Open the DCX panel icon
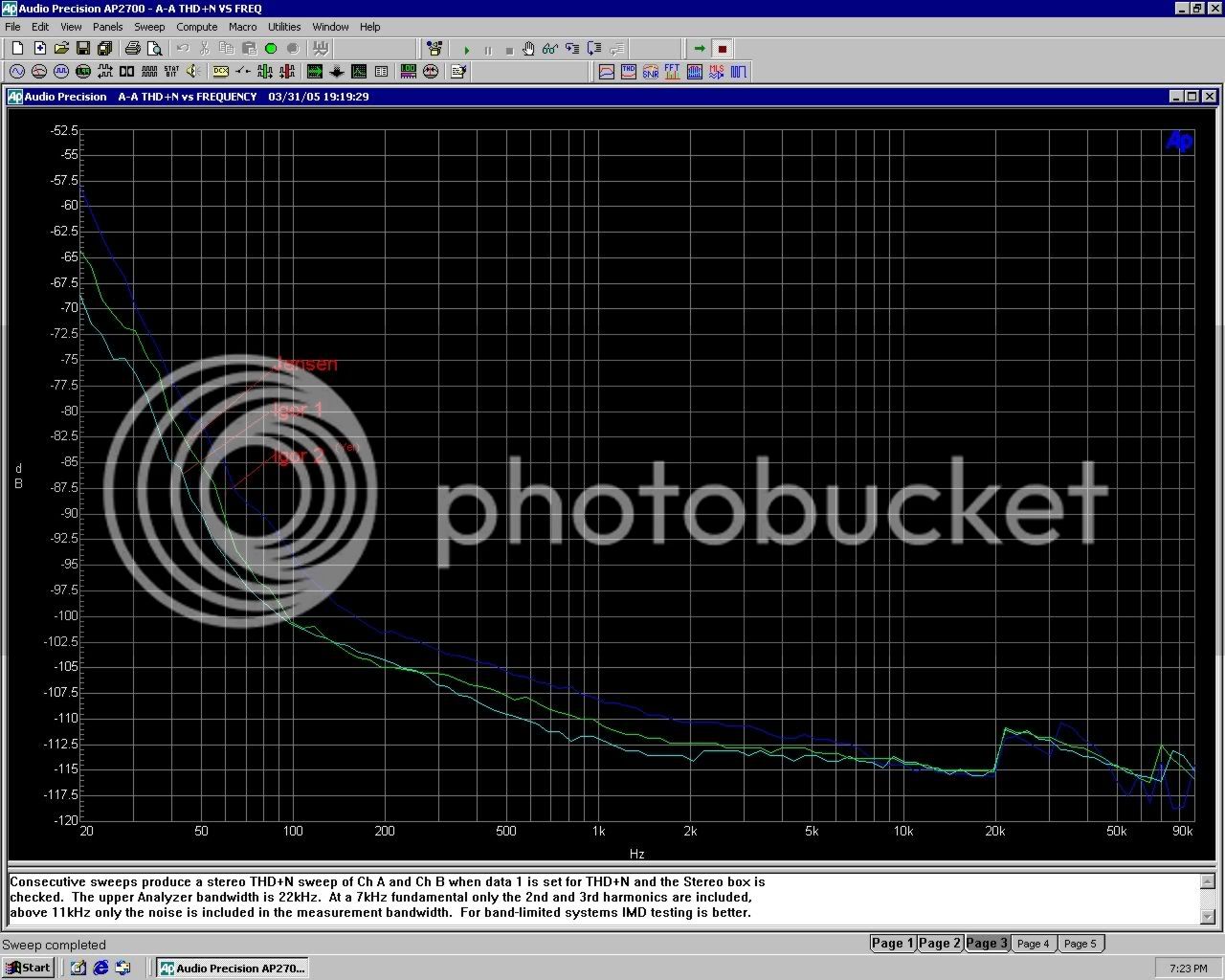The width and height of the screenshot is (1225, 980). tap(221, 71)
